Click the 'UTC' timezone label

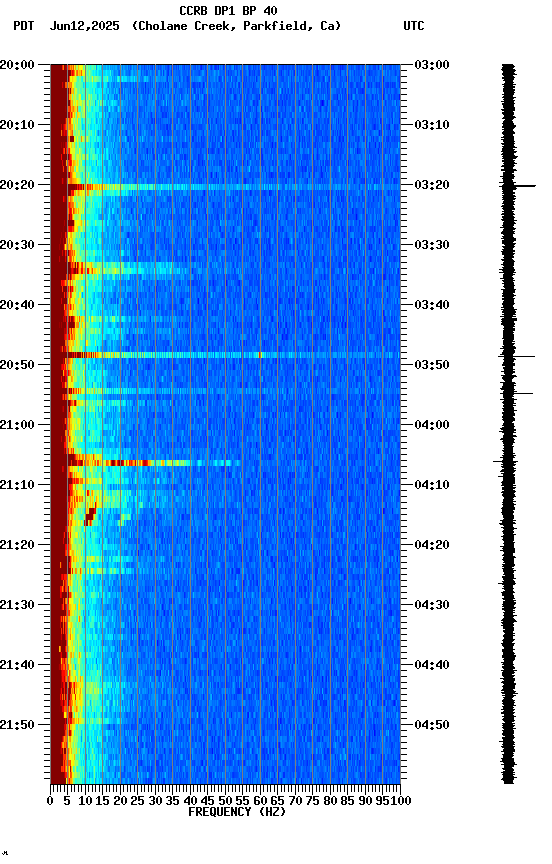(x=414, y=26)
